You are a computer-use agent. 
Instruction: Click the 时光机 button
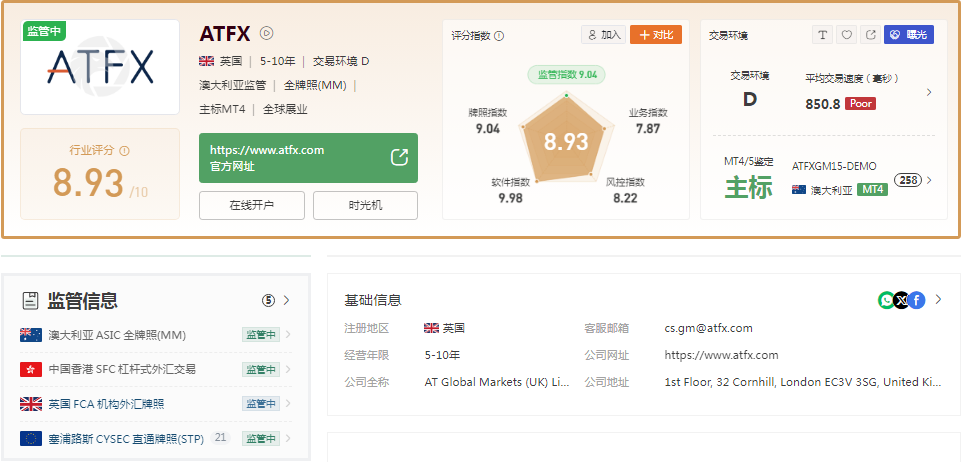click(365, 205)
